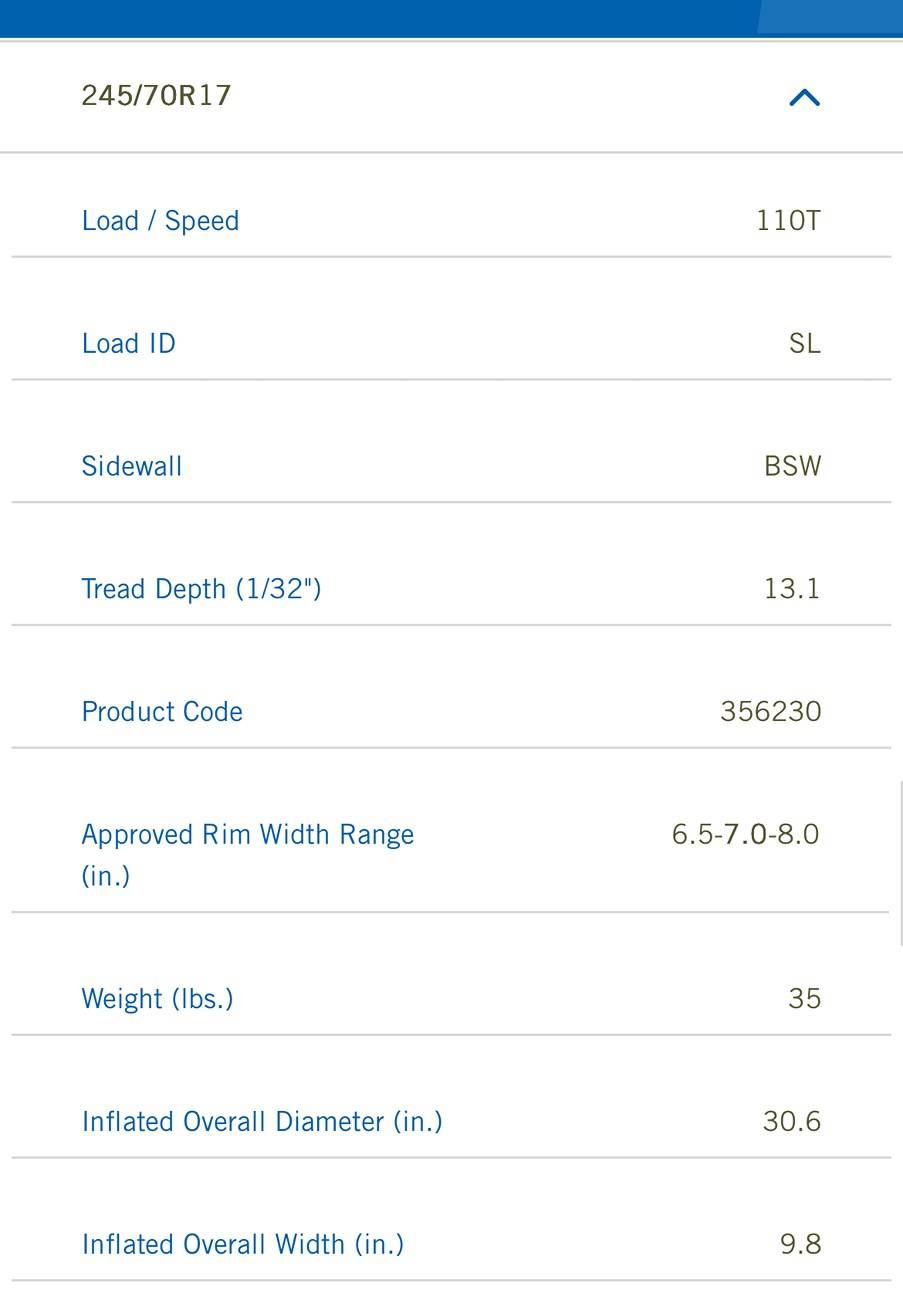Click Approved Rim Width Range label

(x=247, y=855)
